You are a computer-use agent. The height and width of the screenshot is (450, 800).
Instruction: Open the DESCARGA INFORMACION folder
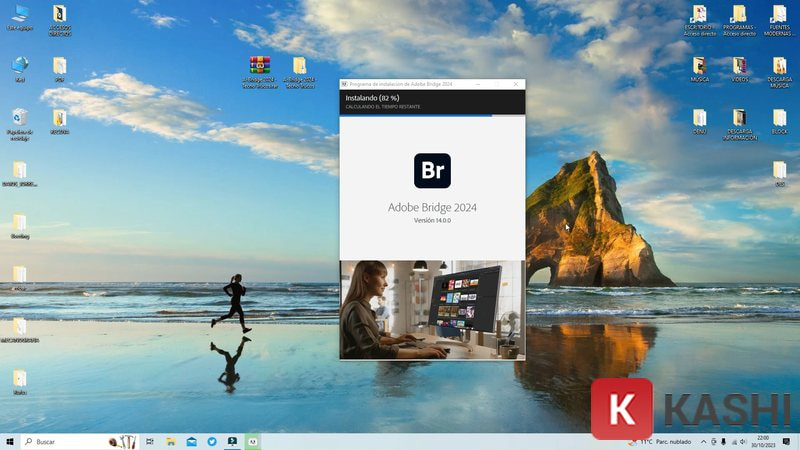(x=739, y=124)
